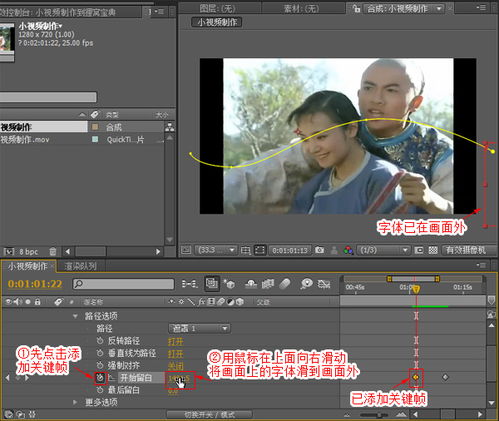
Task: Open the composition mini-flowchart icon
Action: click(x=189, y=284)
